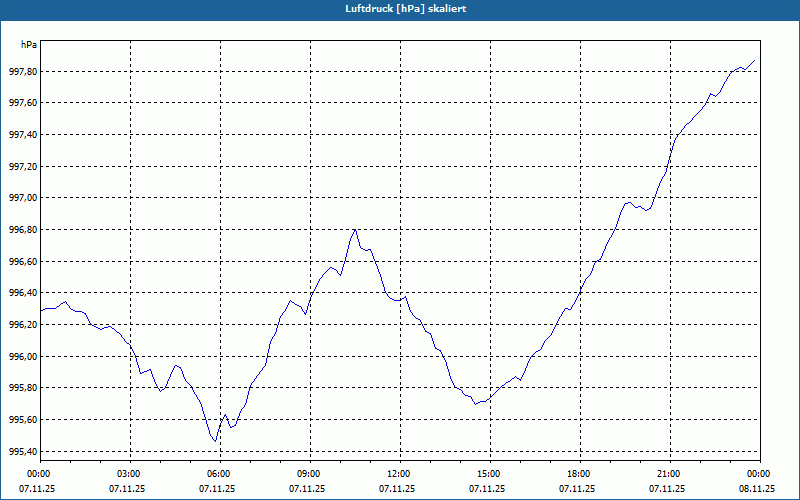Click the curve's end point near midnight
Screen dimensions: 800x500
click(x=755, y=60)
